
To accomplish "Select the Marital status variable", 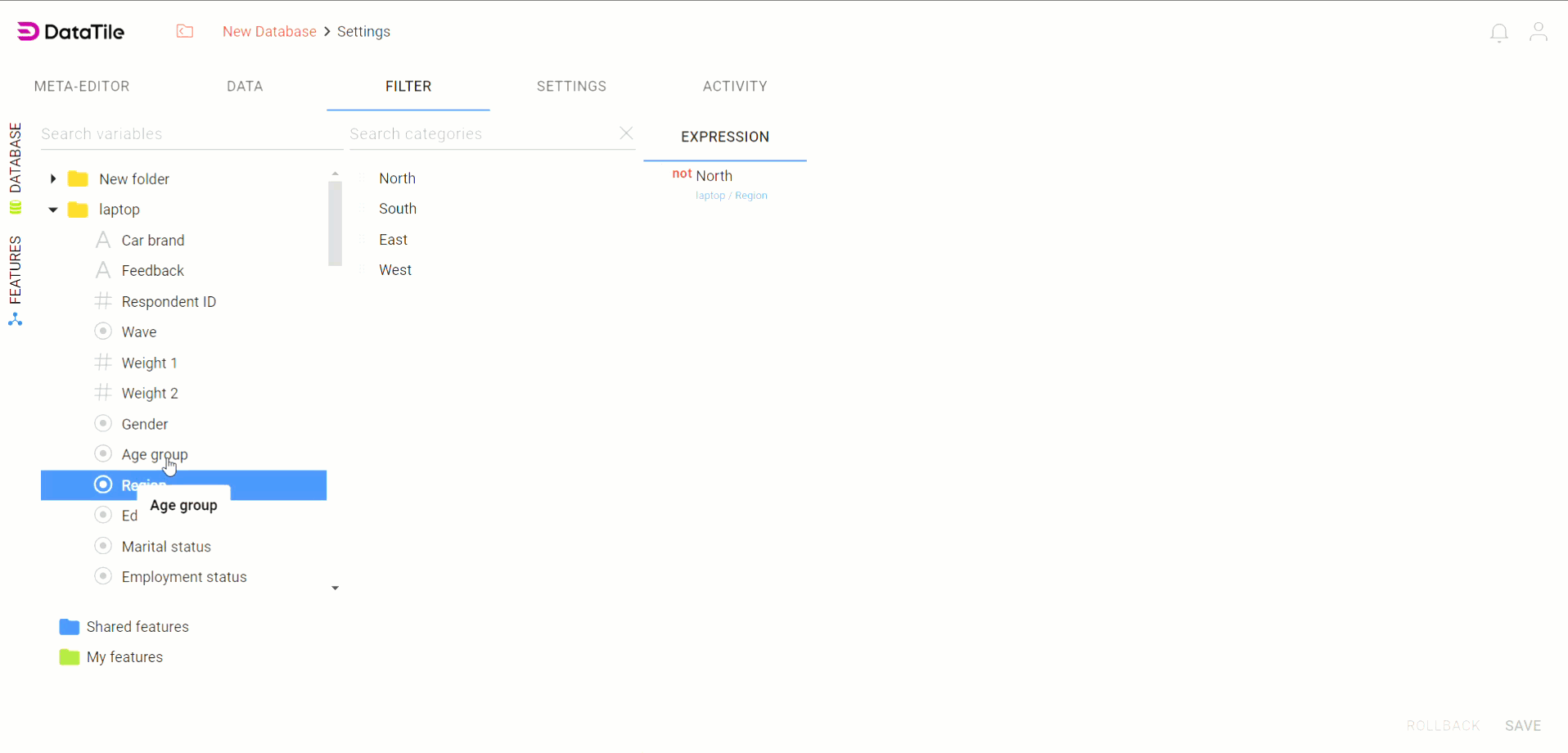I will 166,547.
